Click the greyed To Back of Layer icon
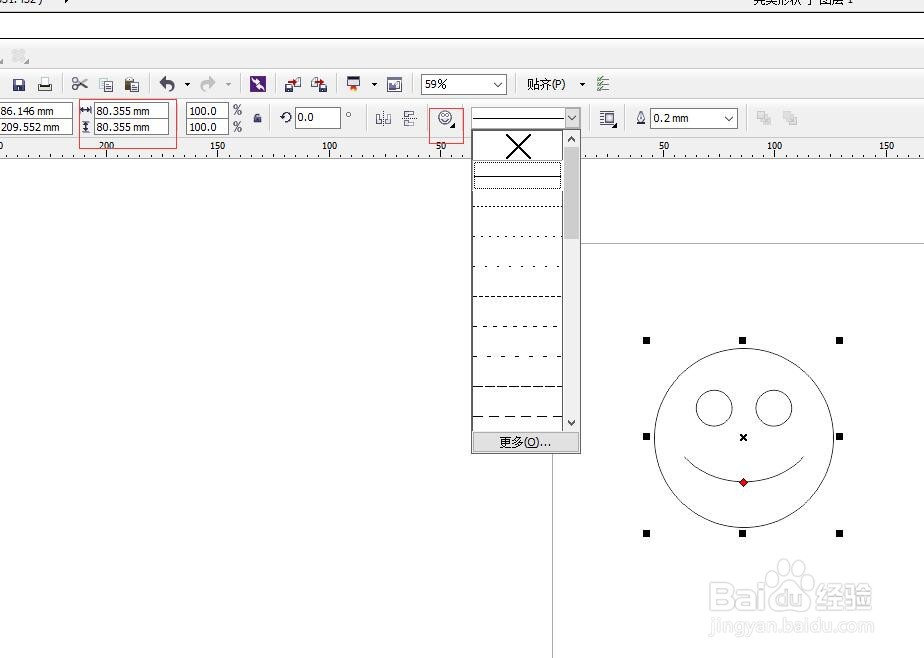Viewport: 924px width, 658px height. coord(790,118)
